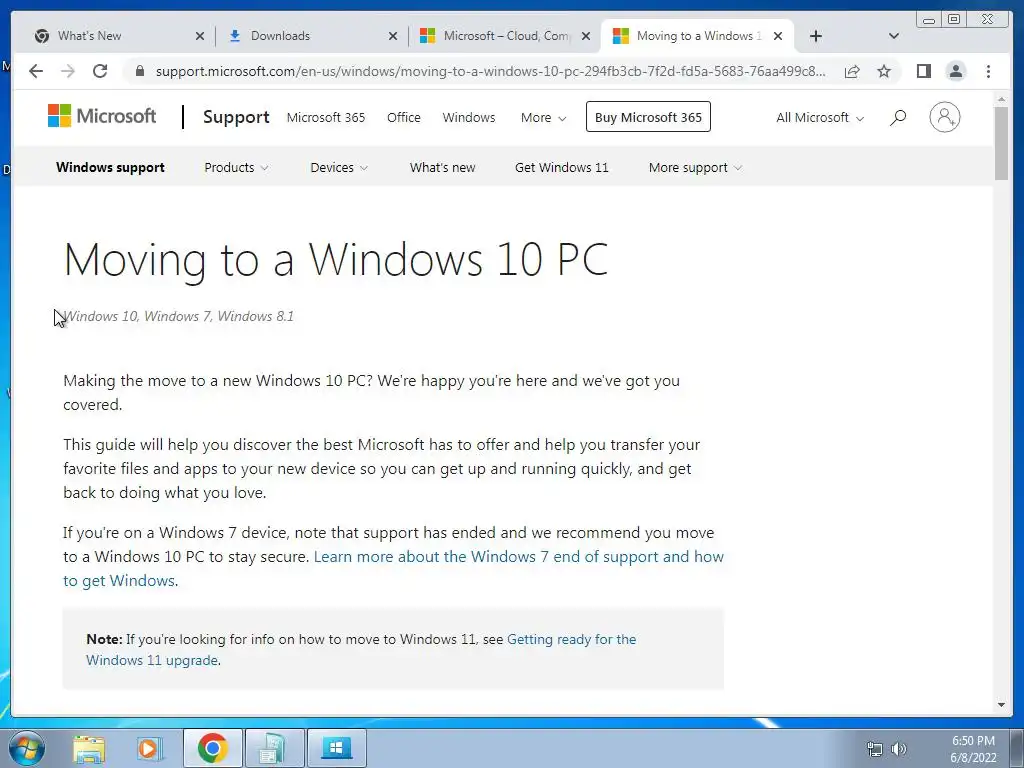Click the Microsoft logo

pyautogui.click(x=102, y=116)
